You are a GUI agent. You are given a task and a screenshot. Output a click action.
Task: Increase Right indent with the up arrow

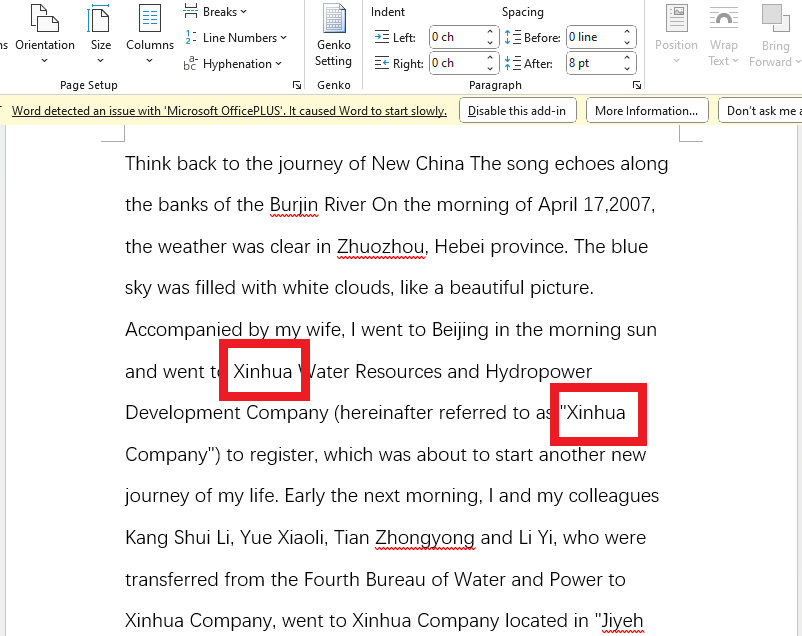tap(490, 57)
